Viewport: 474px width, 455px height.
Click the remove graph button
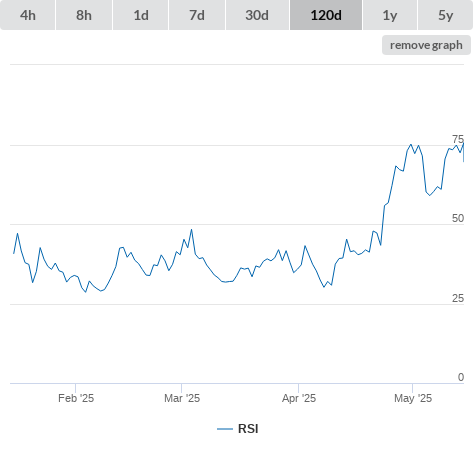point(426,45)
